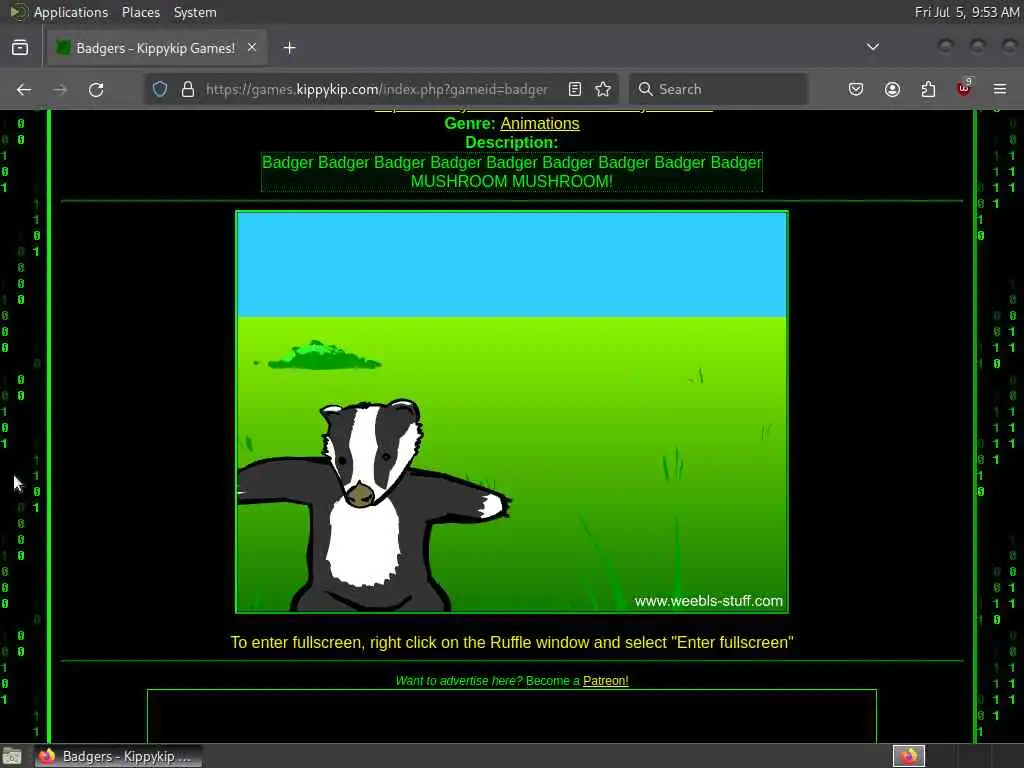Open the Places menu

(x=141, y=12)
